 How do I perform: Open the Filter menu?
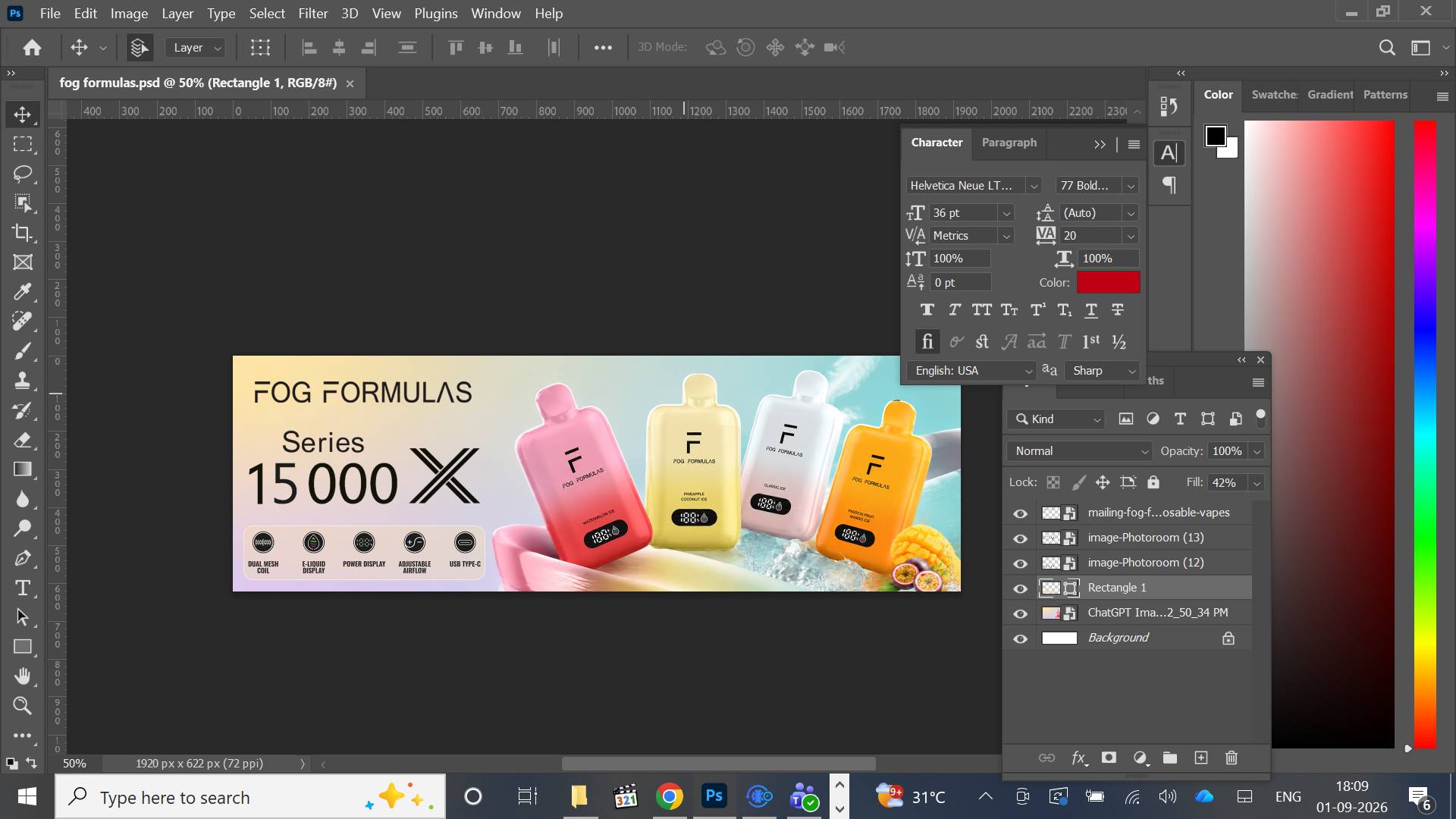tap(312, 14)
